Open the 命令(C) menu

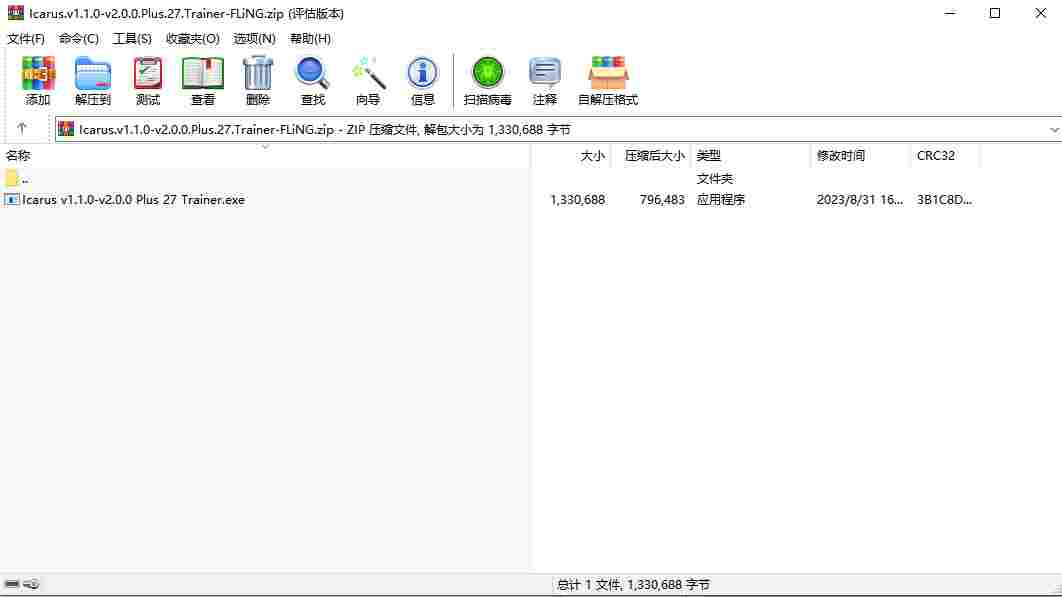coord(79,39)
